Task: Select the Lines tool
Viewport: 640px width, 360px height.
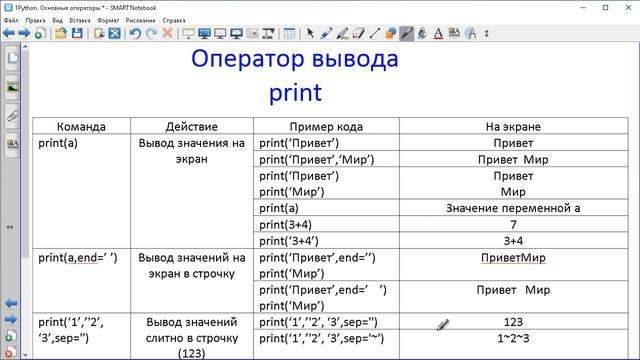Action: 374,33
